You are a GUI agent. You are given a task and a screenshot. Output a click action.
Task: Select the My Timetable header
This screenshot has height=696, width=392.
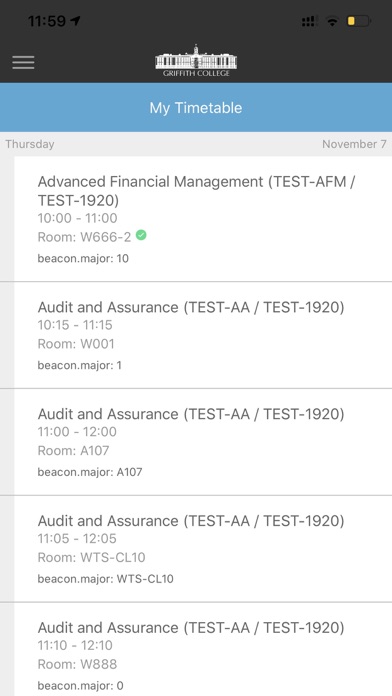196,107
